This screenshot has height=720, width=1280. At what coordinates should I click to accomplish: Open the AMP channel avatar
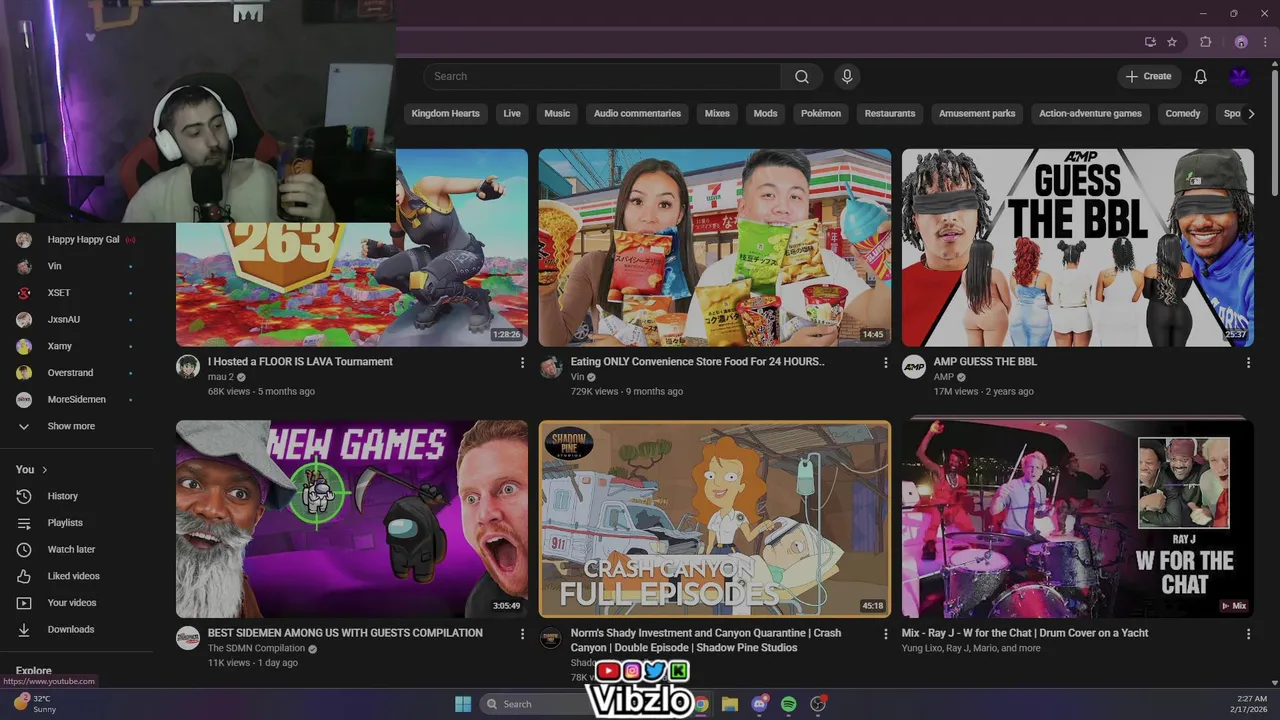tap(914, 367)
